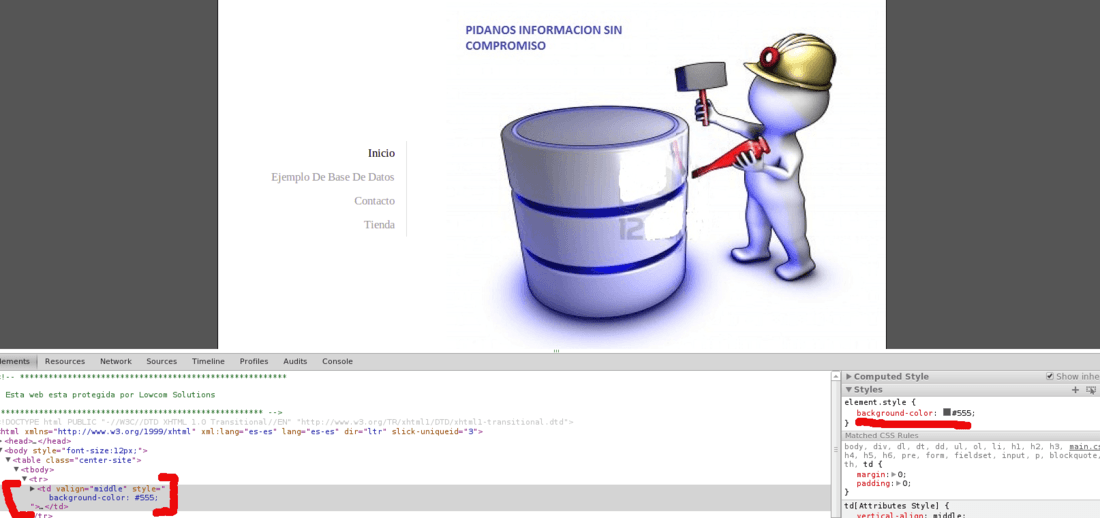Add a new style rule with plus icon
1100x518 pixels.
click(1075, 390)
